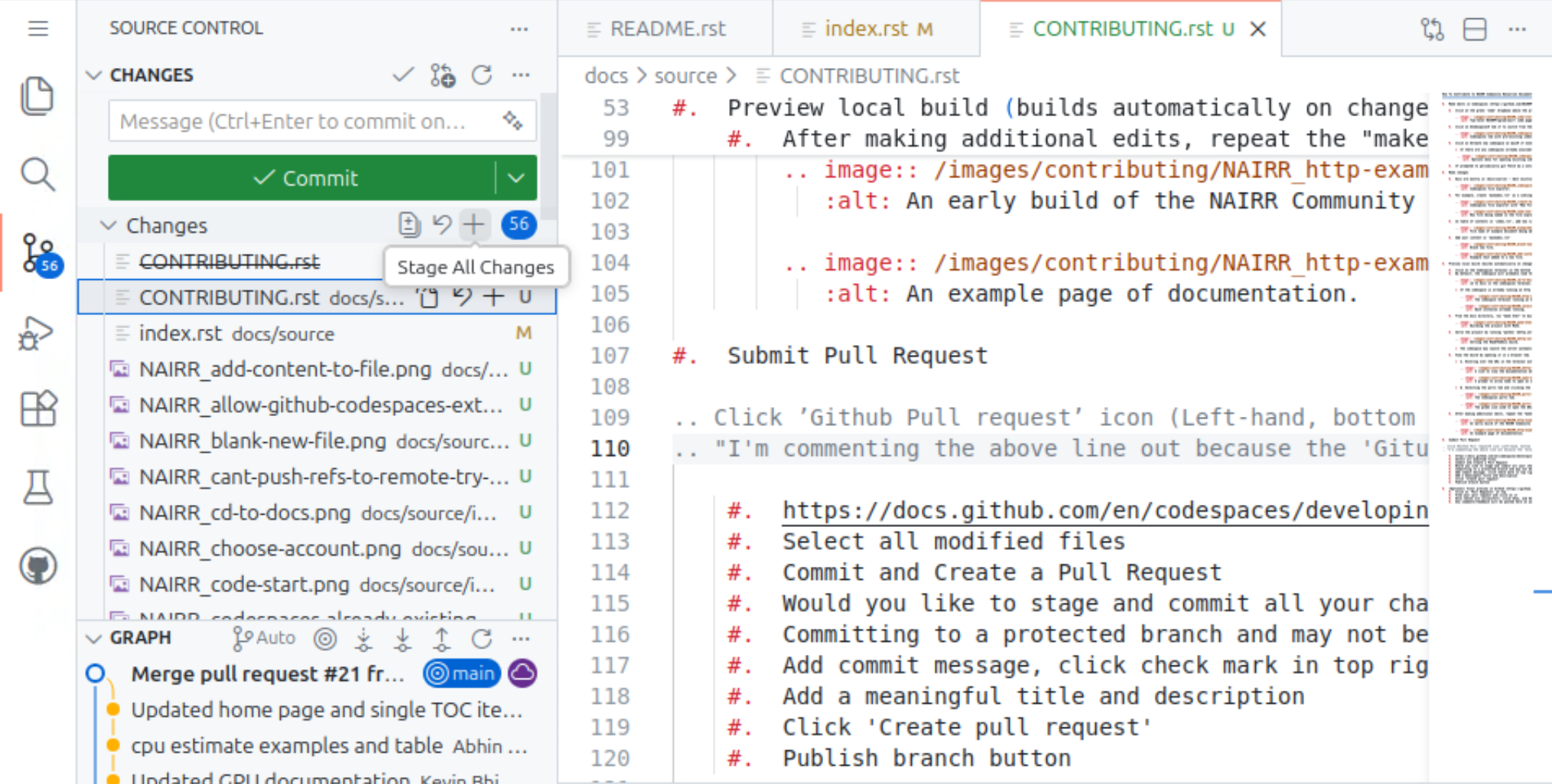Switch to index.rst tab
The height and width of the screenshot is (784, 1552).
coord(877,29)
